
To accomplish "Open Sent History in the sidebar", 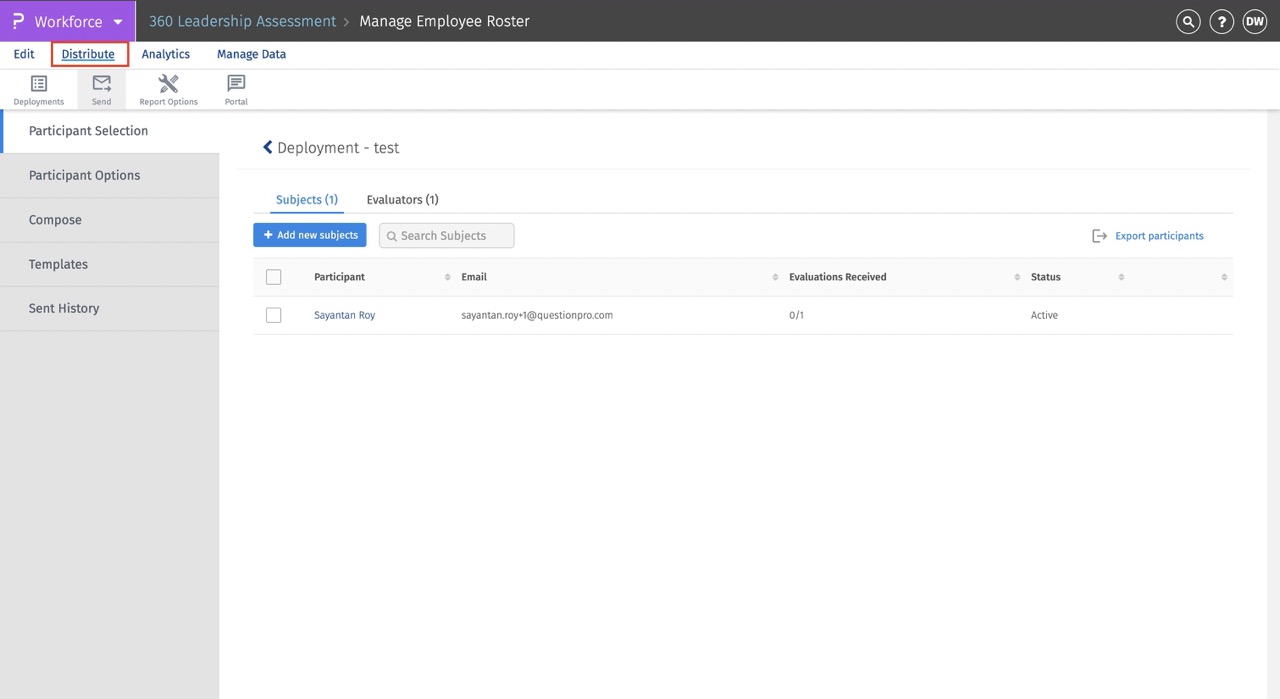I will 64,308.
